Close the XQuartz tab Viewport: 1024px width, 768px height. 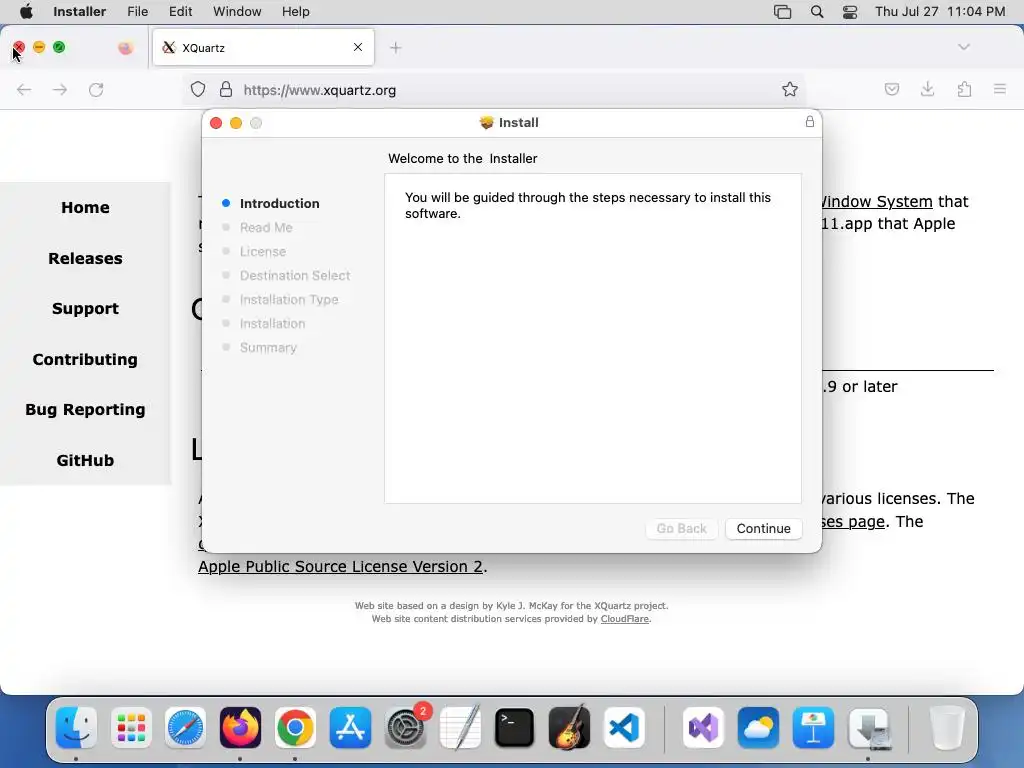pyautogui.click(x=357, y=47)
